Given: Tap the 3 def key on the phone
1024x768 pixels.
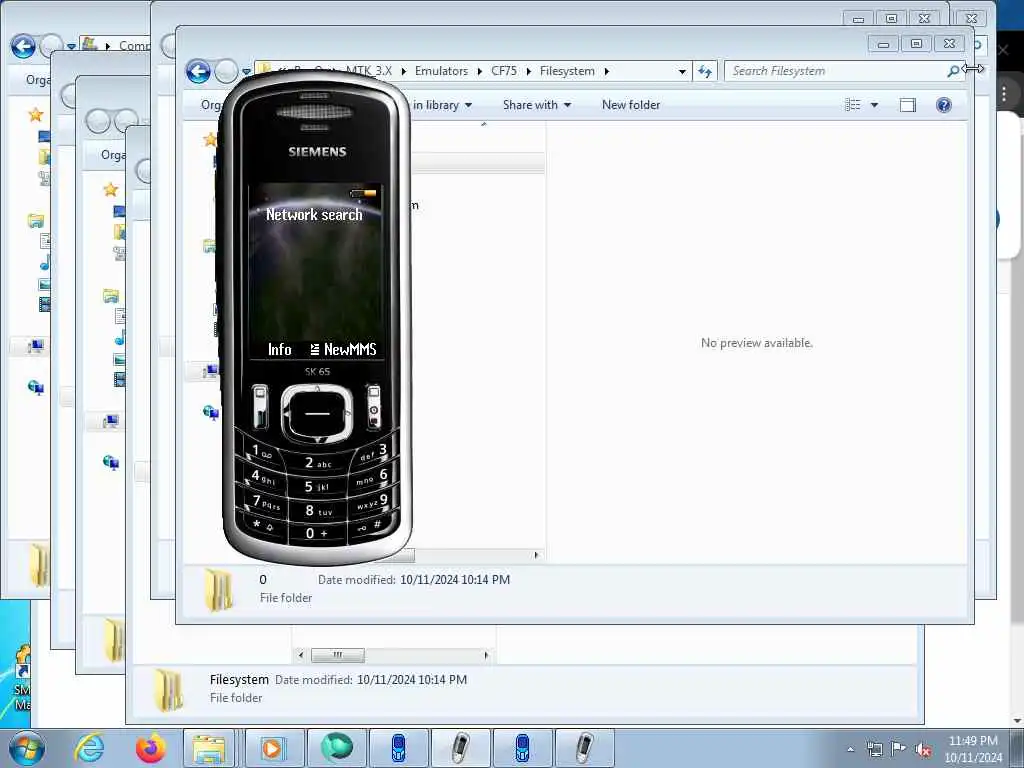Looking at the screenshot, I should (x=374, y=452).
